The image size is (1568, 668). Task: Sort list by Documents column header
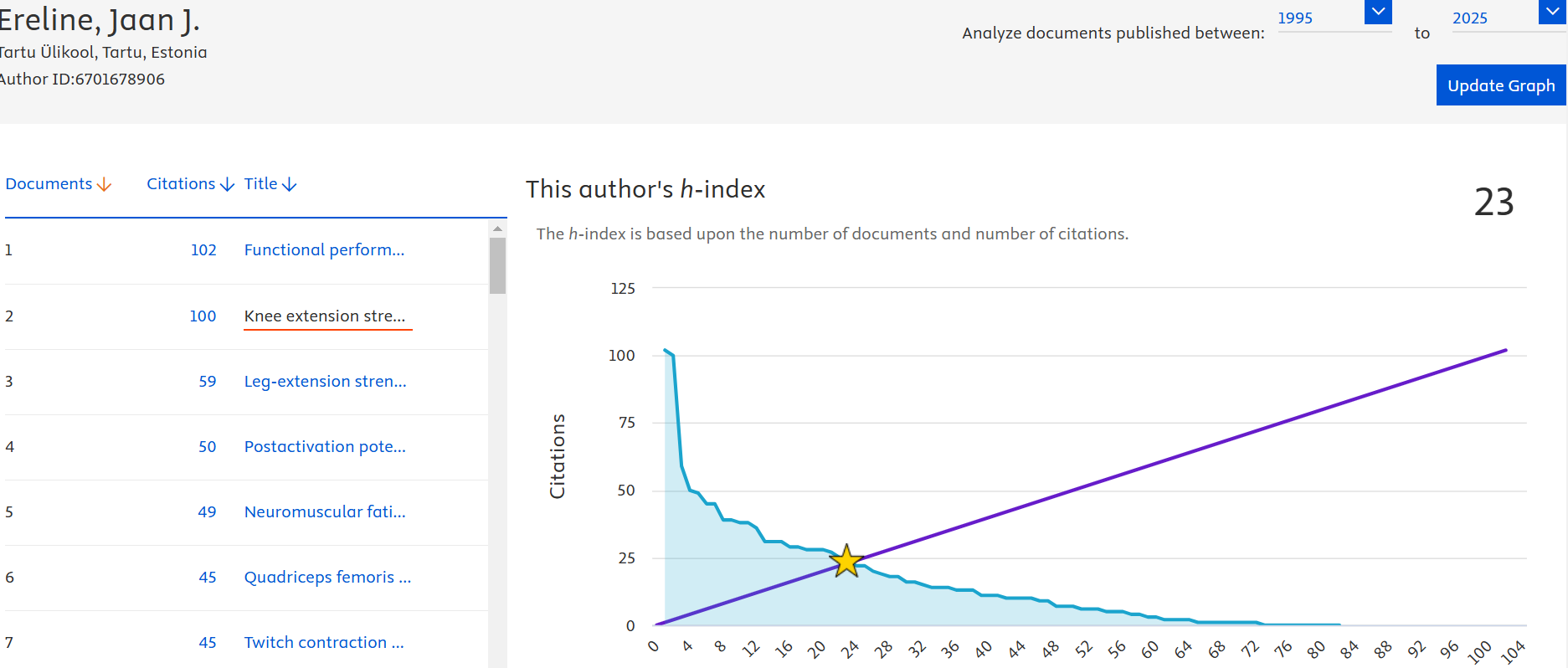click(x=49, y=184)
